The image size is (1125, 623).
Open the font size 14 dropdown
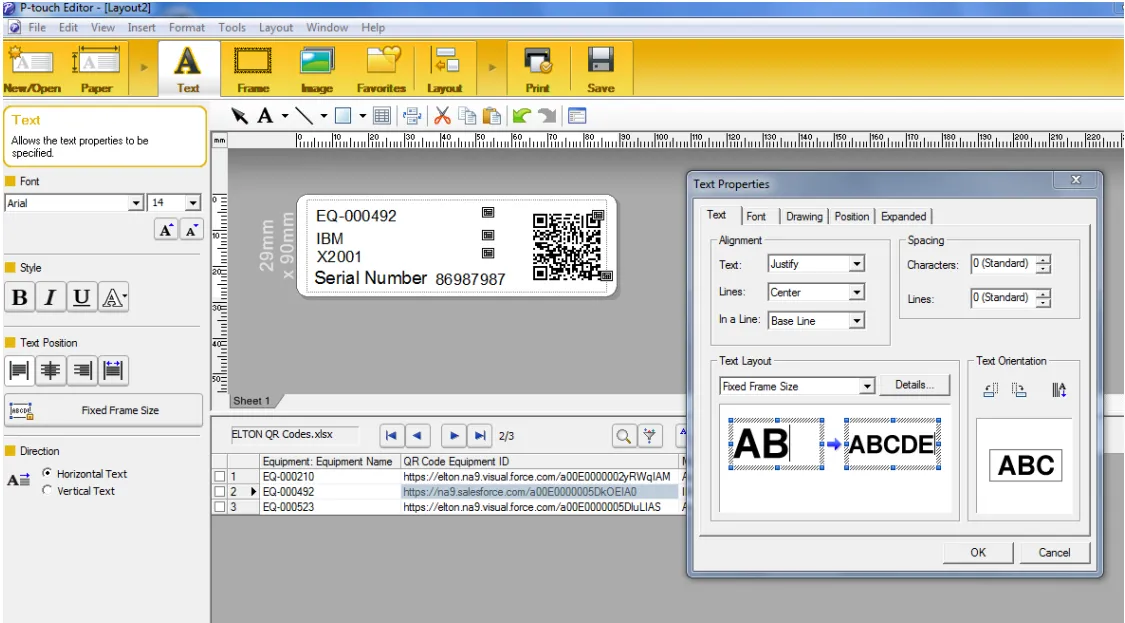tap(192, 203)
